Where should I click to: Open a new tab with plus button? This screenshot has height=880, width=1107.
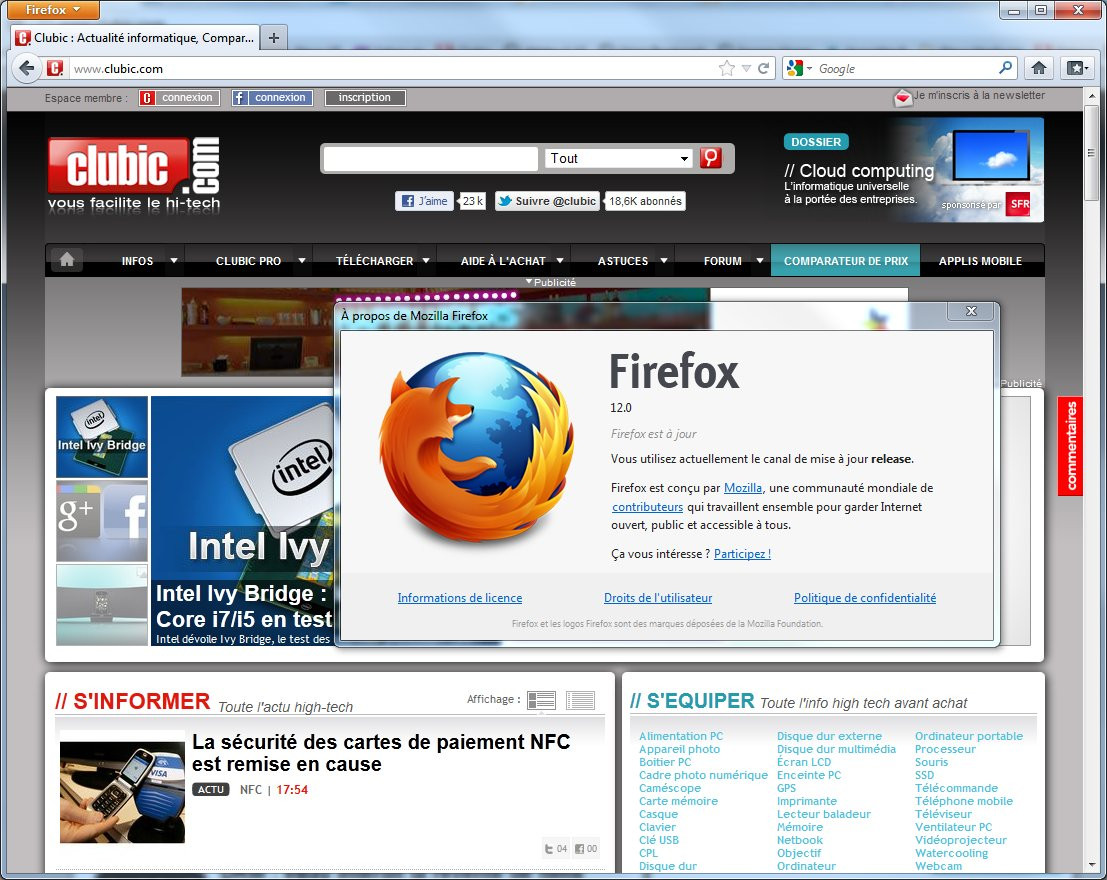[x=274, y=38]
